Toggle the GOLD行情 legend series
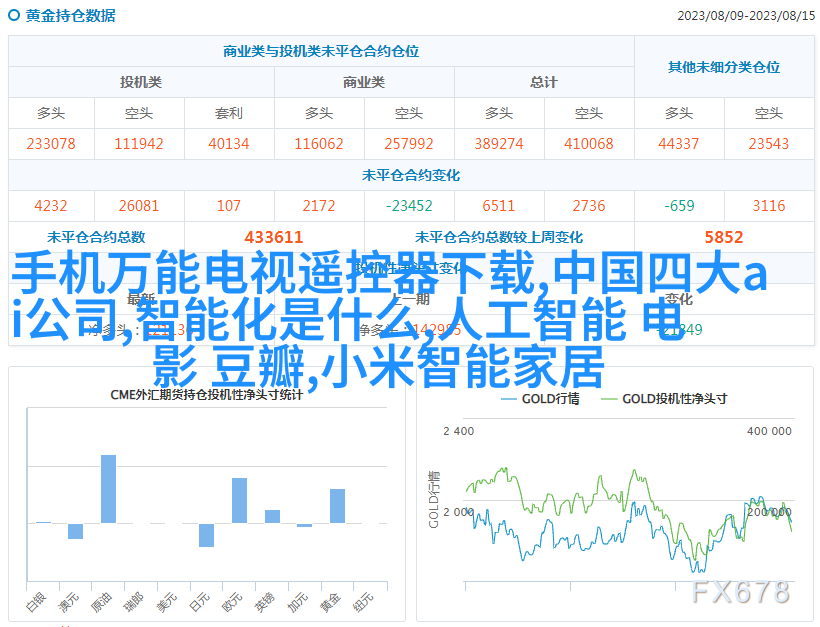Image resolution: width=820 pixels, height=627 pixels. pyautogui.click(x=540, y=399)
